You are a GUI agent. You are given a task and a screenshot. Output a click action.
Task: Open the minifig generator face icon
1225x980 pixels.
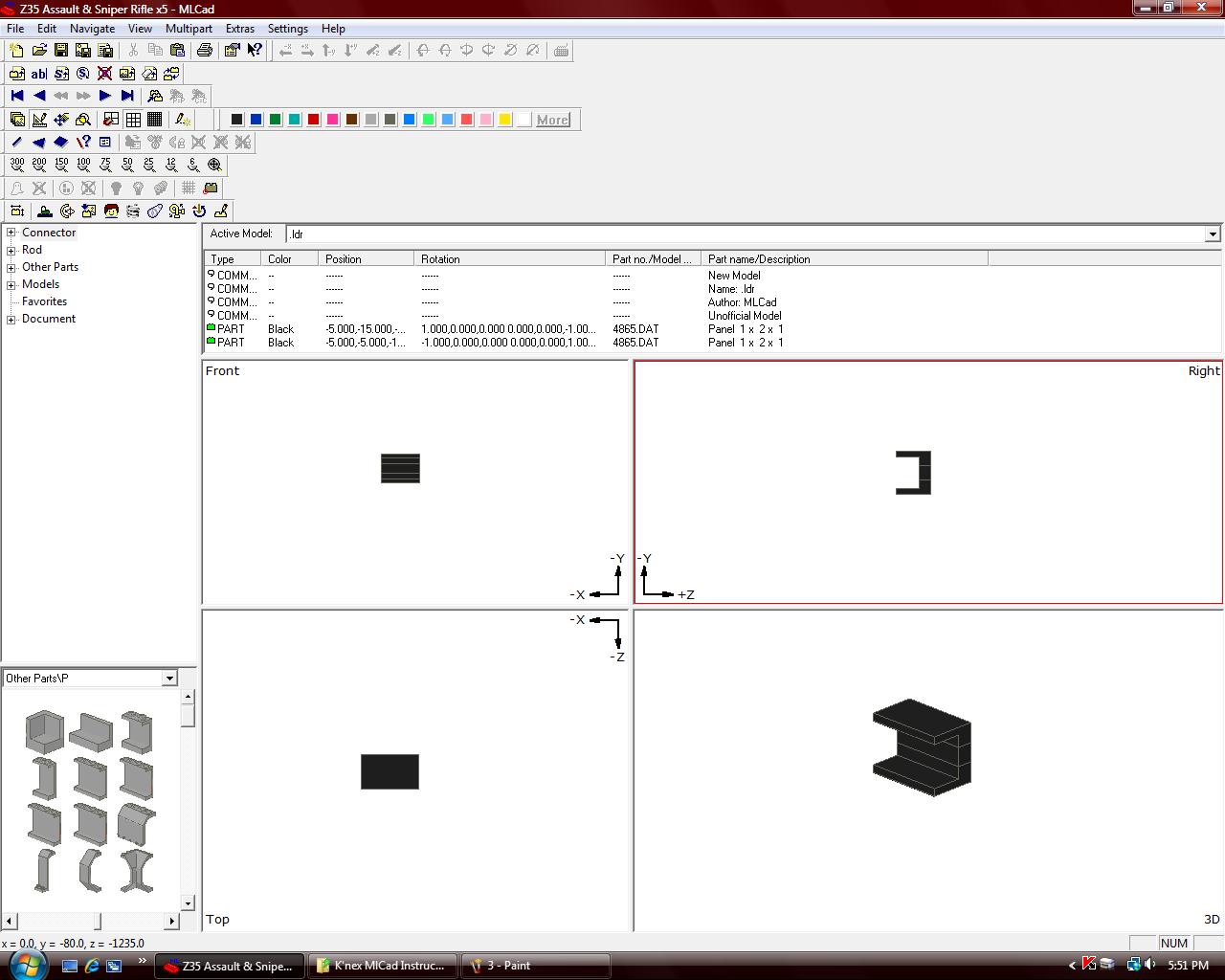click(x=111, y=211)
